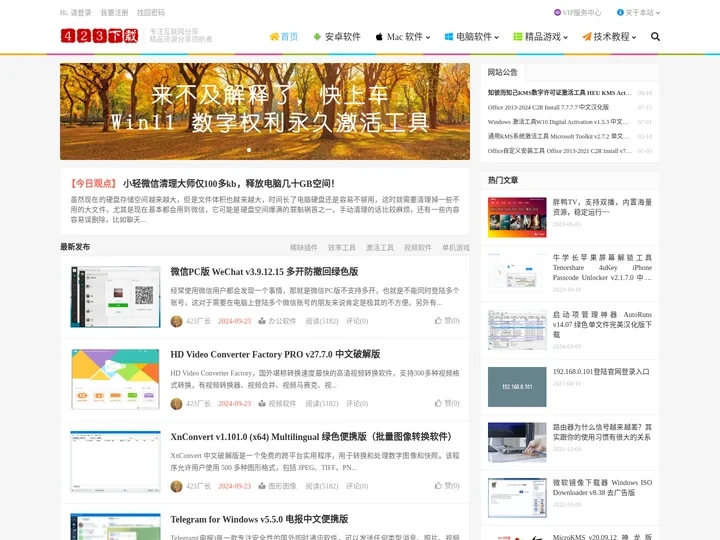Select the 网站公告 tab

pyautogui.click(x=502, y=72)
